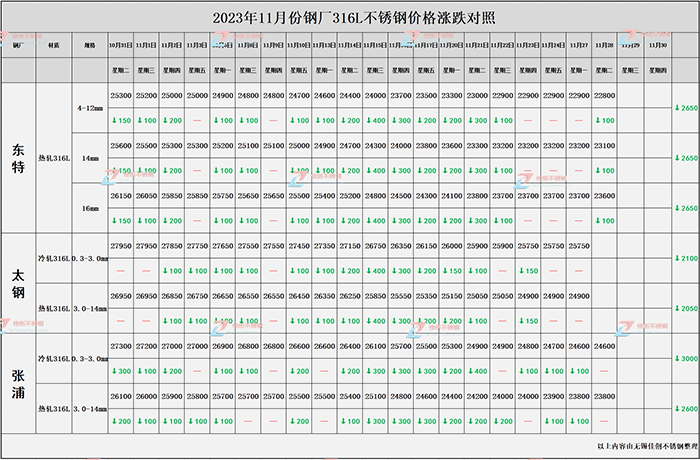Click the ↓2650 total for 4-12mm row
700x460 pixels.
[686, 108]
